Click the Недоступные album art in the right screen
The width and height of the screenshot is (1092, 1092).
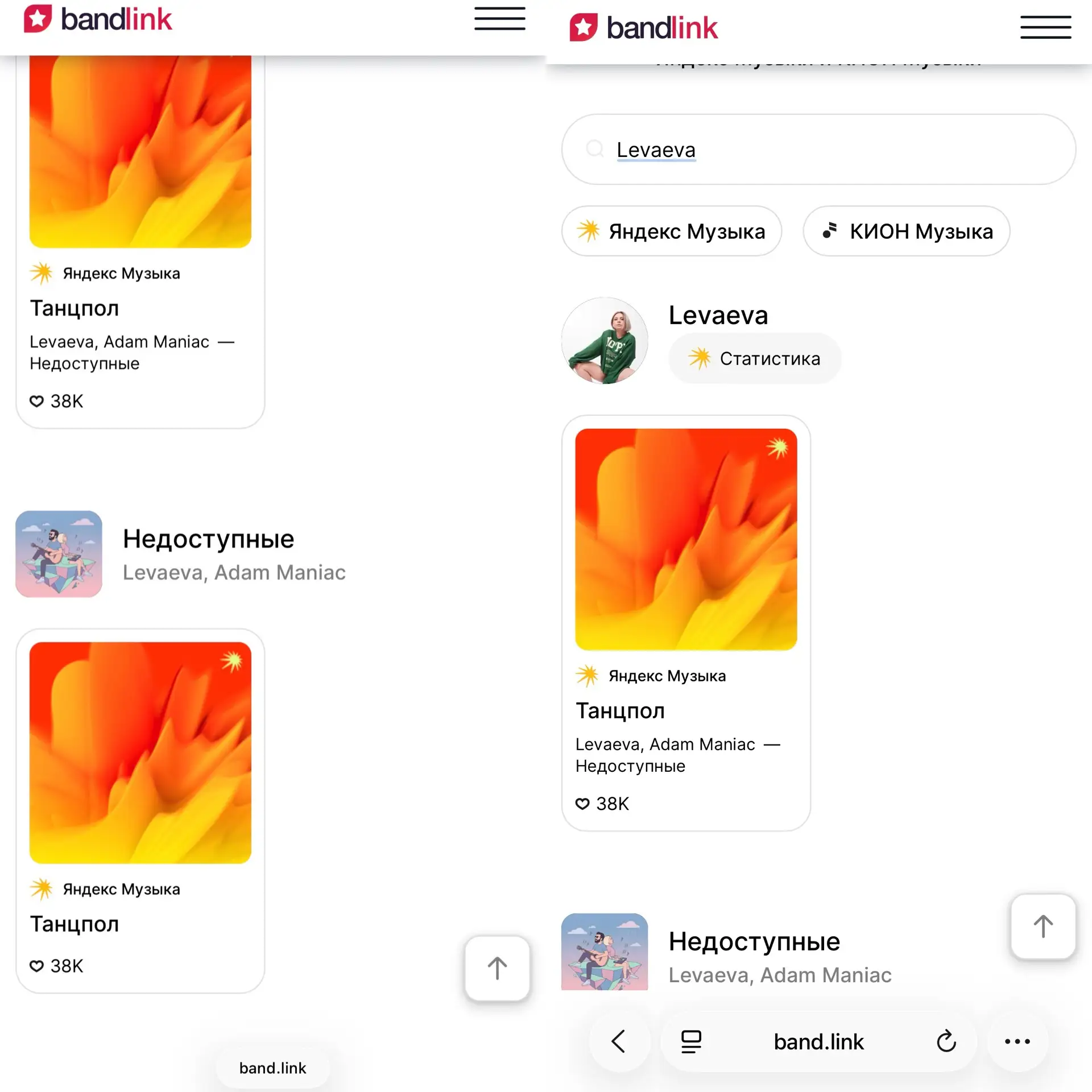[x=605, y=952]
